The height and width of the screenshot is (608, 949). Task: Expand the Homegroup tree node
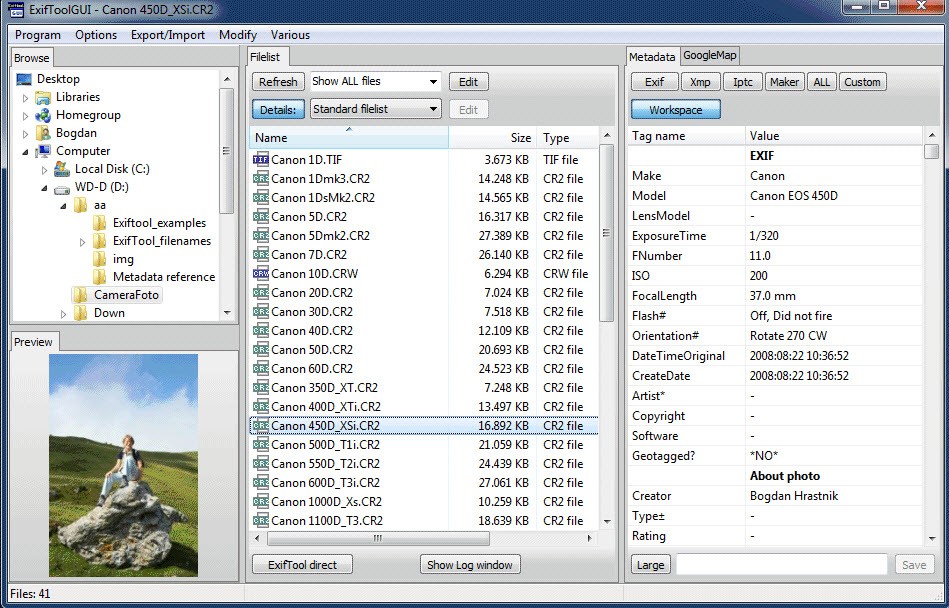[25, 116]
